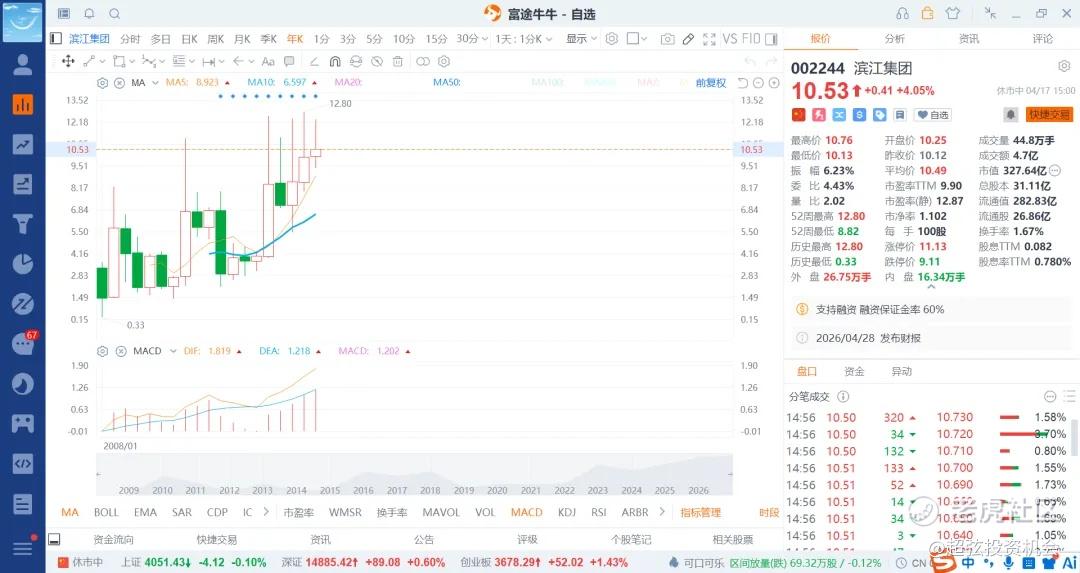Select the 周K chart period
The image size is (1080, 573).
coord(216,39)
